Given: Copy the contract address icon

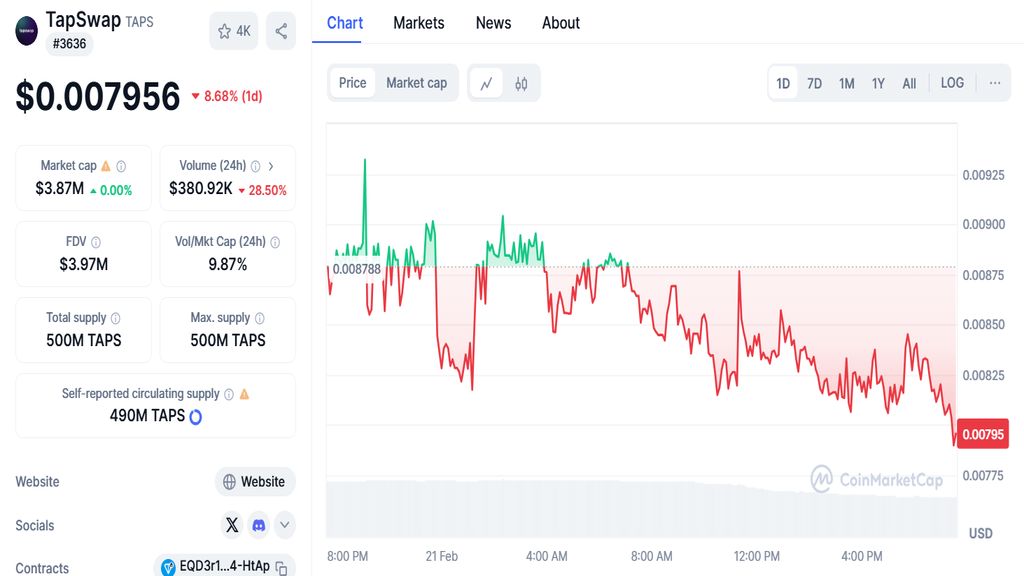Looking at the screenshot, I should coord(281,568).
